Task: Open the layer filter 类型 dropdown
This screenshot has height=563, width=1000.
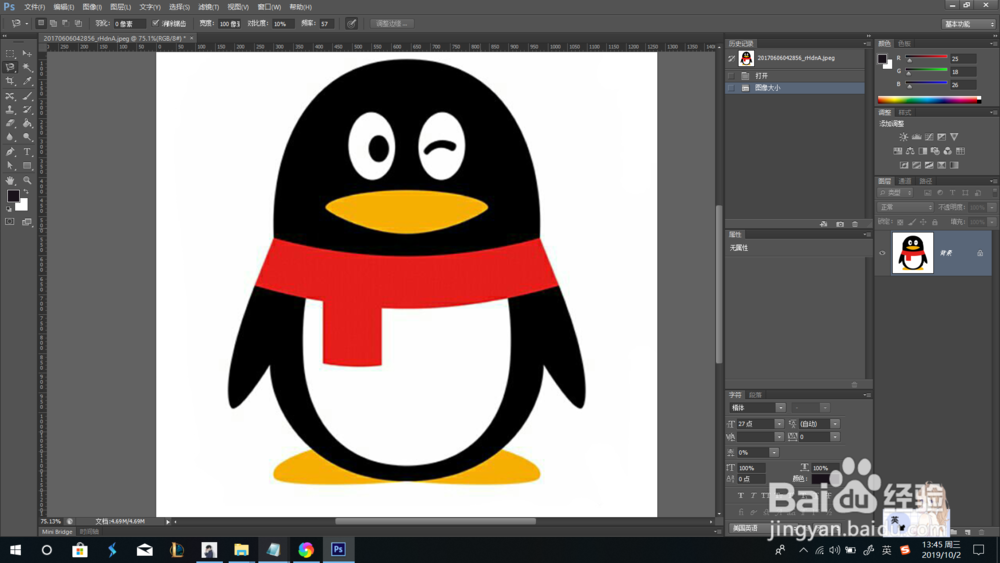Action: point(896,193)
